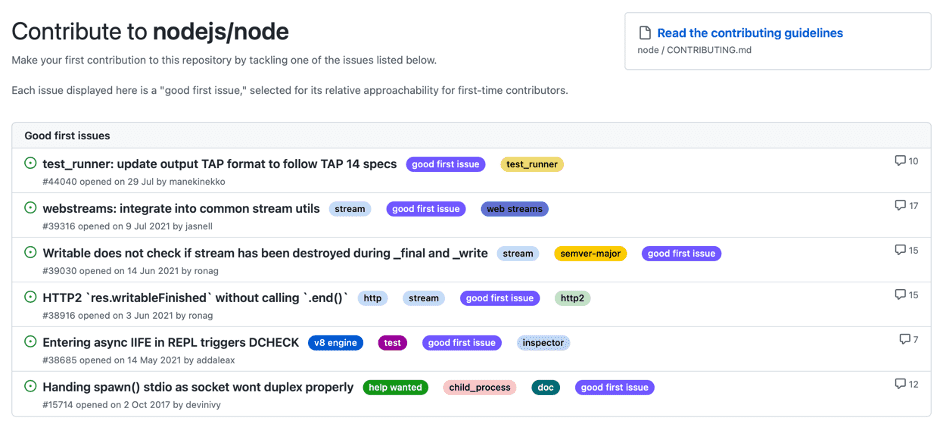Click comment icon showing 12 comments

coord(900,384)
